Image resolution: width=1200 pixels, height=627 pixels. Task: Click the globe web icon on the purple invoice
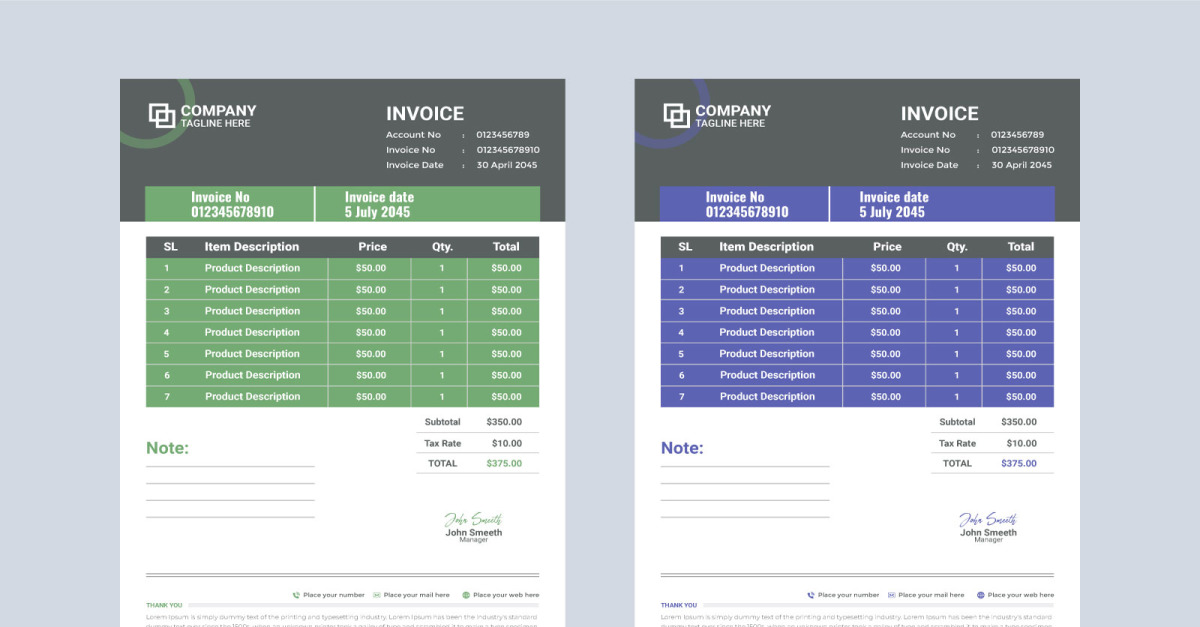pyautogui.click(x=980, y=595)
